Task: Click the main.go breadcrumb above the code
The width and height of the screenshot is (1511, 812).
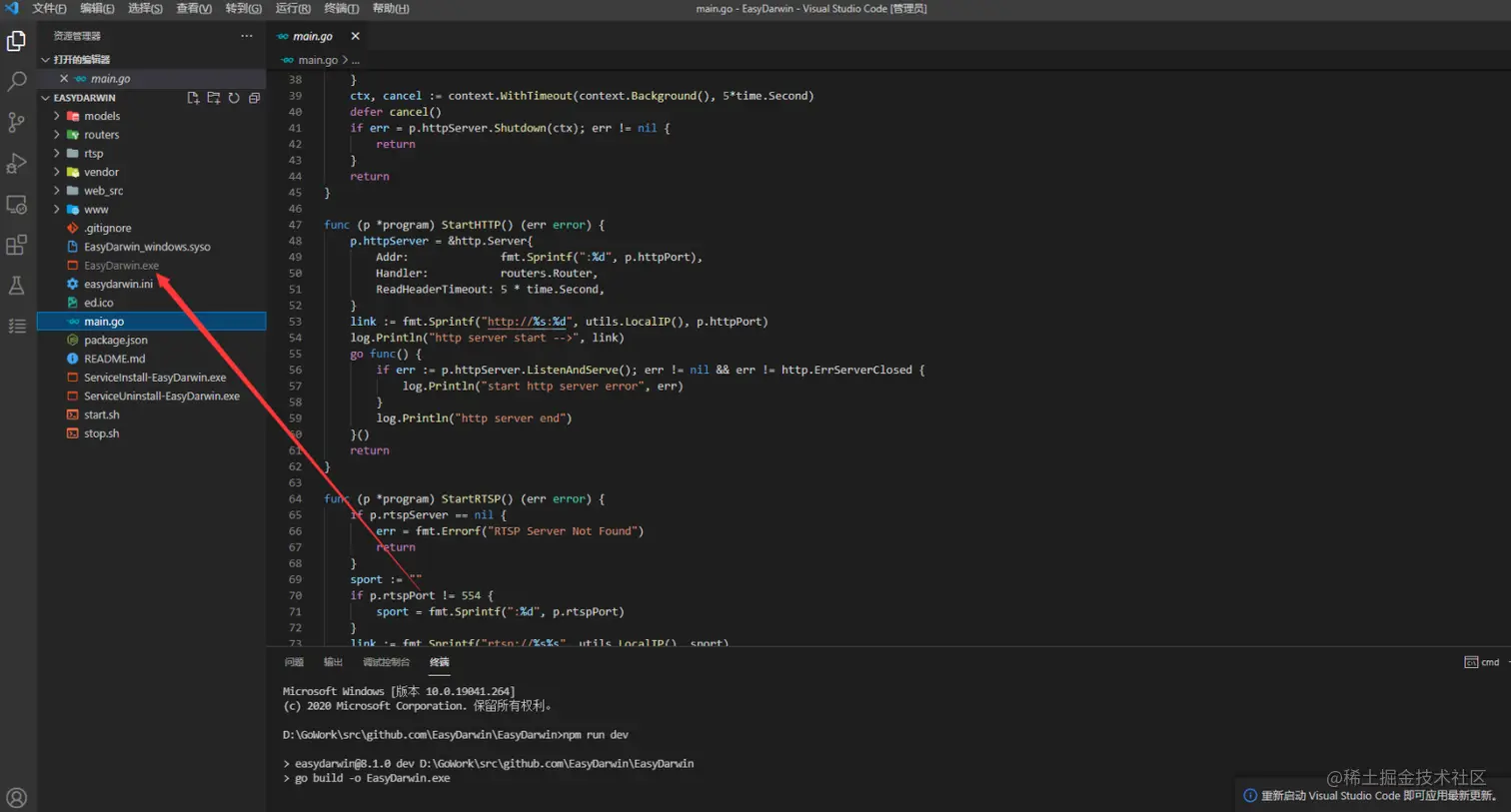Action: tap(318, 60)
